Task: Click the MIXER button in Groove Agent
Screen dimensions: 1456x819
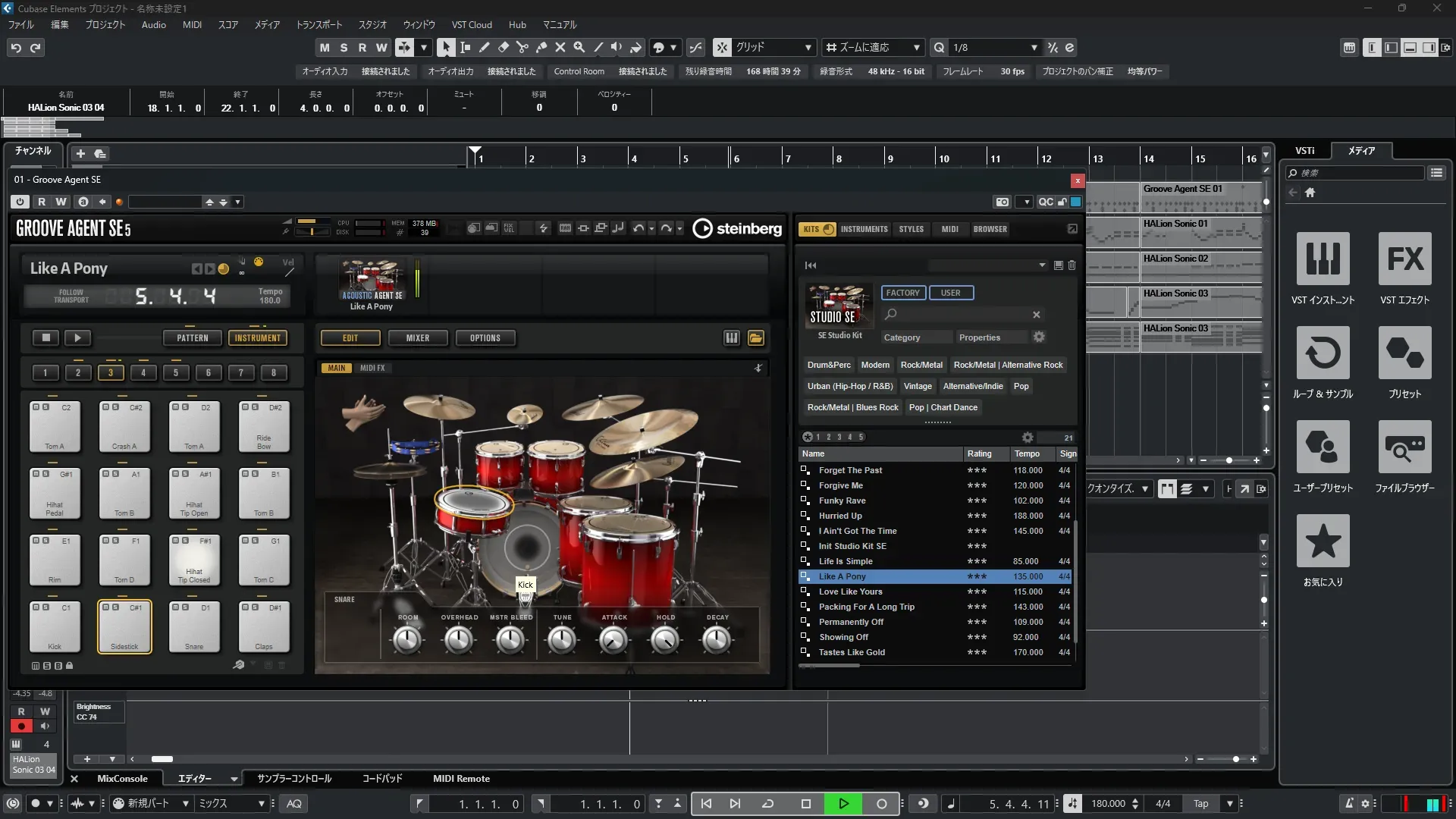Action: 417,338
